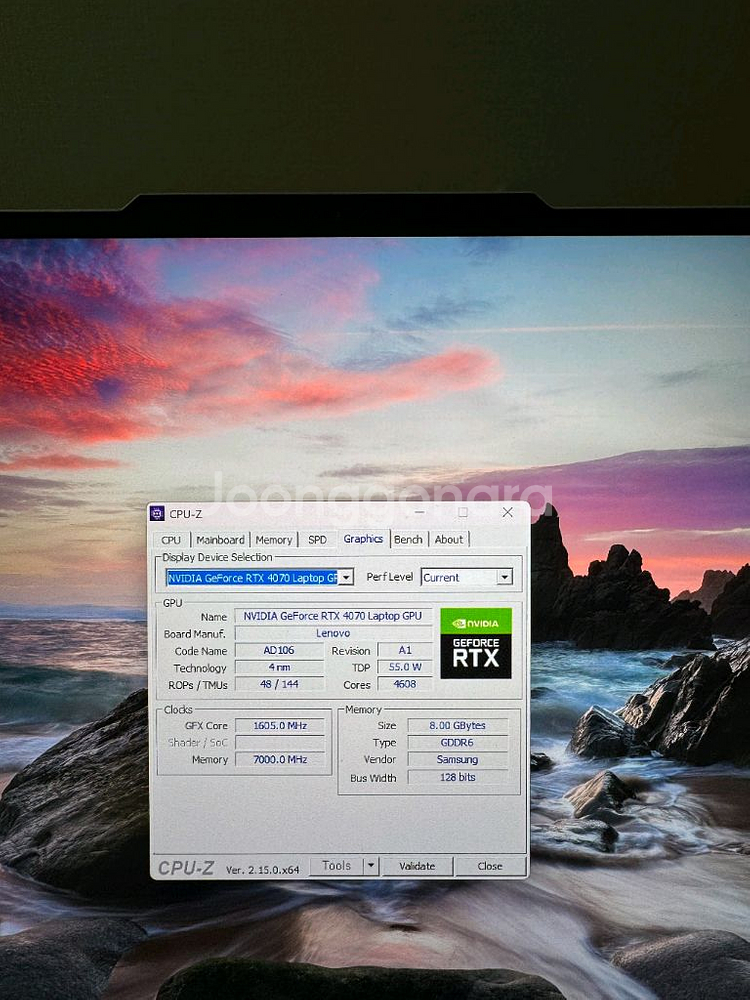
Task: Click the Close button at bottom
Action: pyautogui.click(x=490, y=866)
